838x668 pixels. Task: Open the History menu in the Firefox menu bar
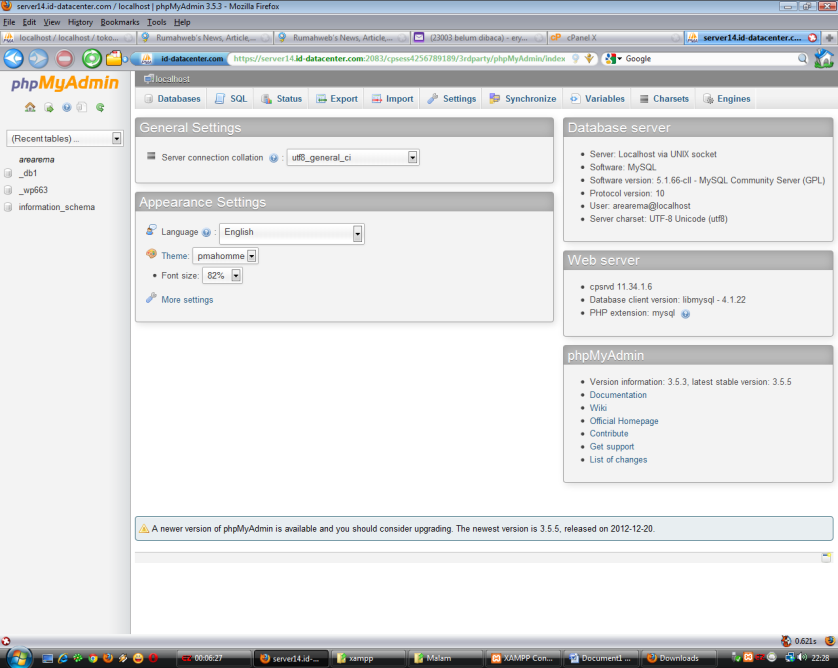[80, 22]
